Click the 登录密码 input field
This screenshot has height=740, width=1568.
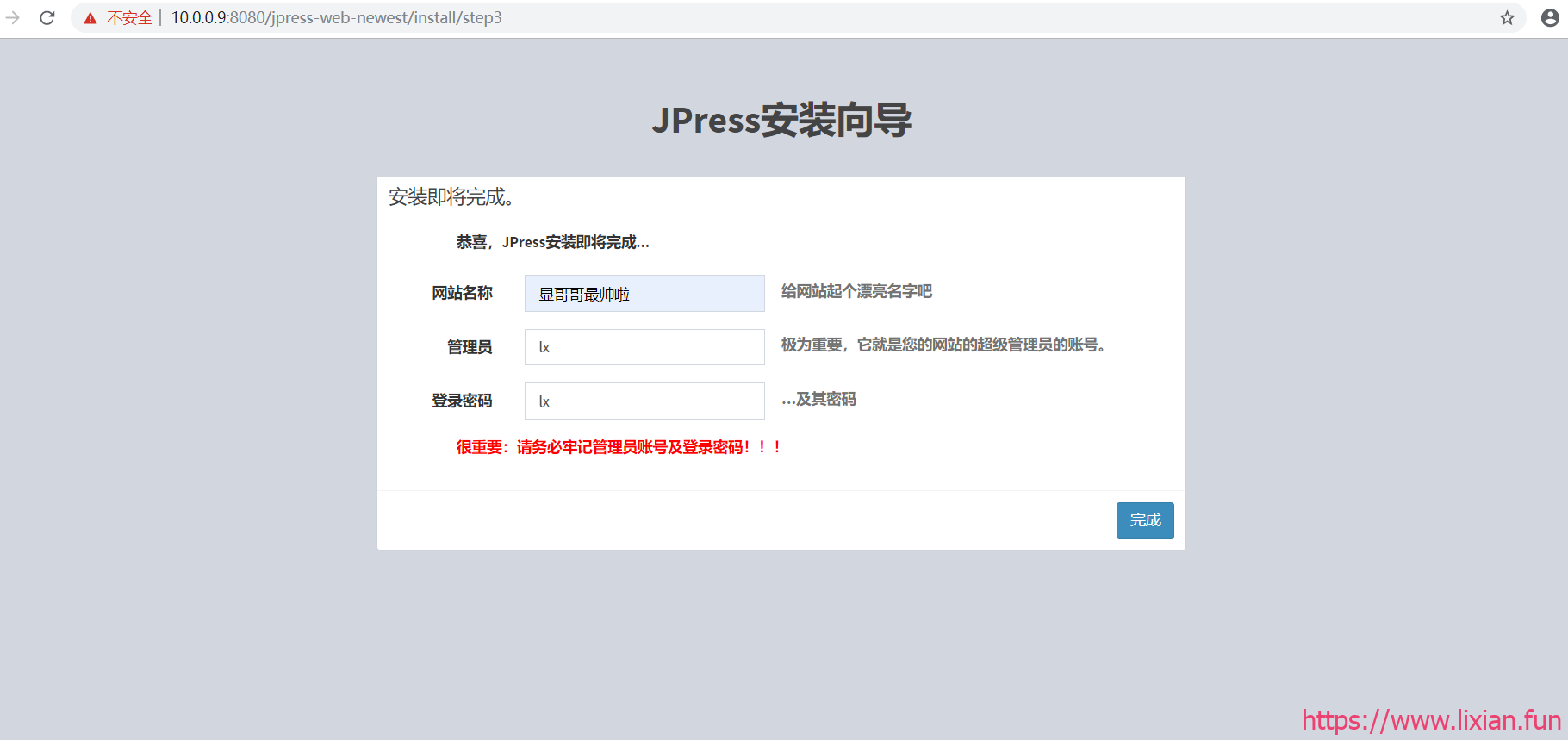(x=644, y=401)
